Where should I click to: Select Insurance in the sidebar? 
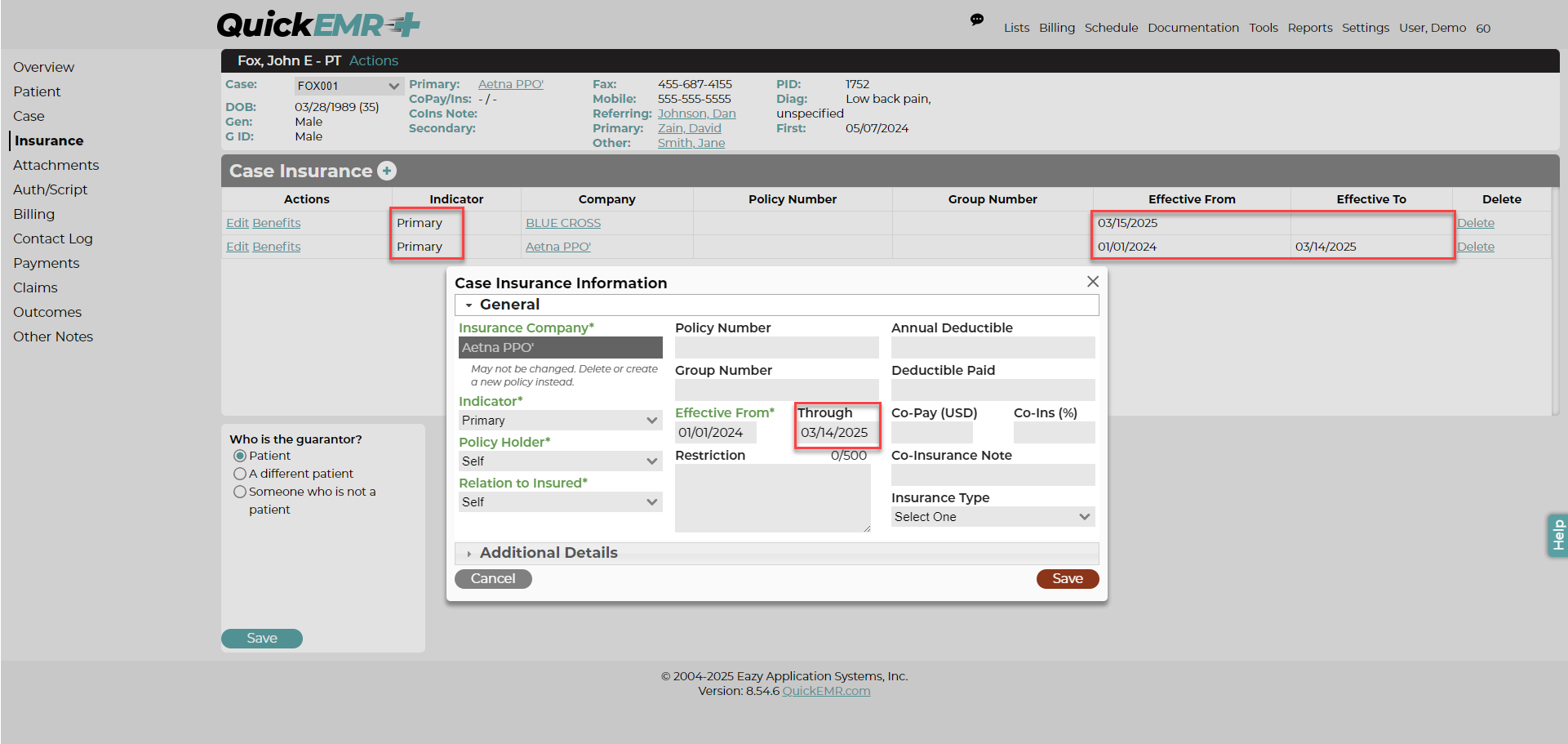click(x=49, y=140)
